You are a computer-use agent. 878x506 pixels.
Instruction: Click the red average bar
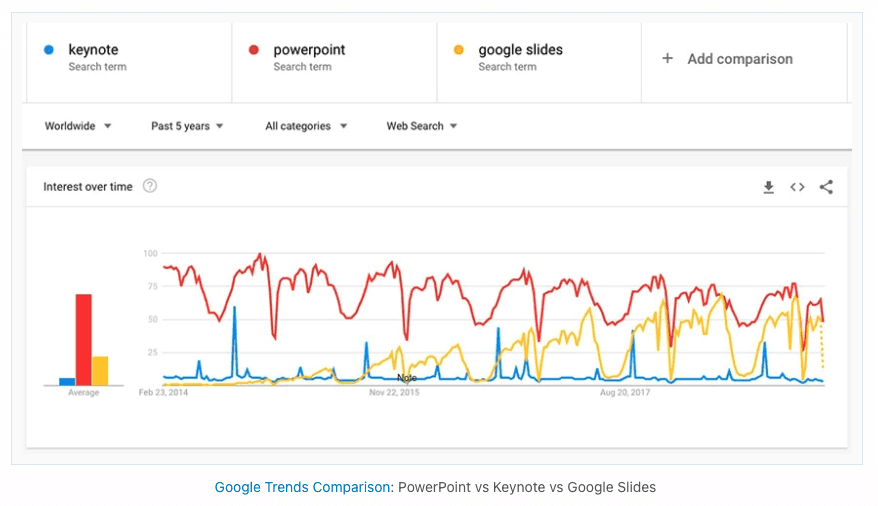[x=83, y=340]
